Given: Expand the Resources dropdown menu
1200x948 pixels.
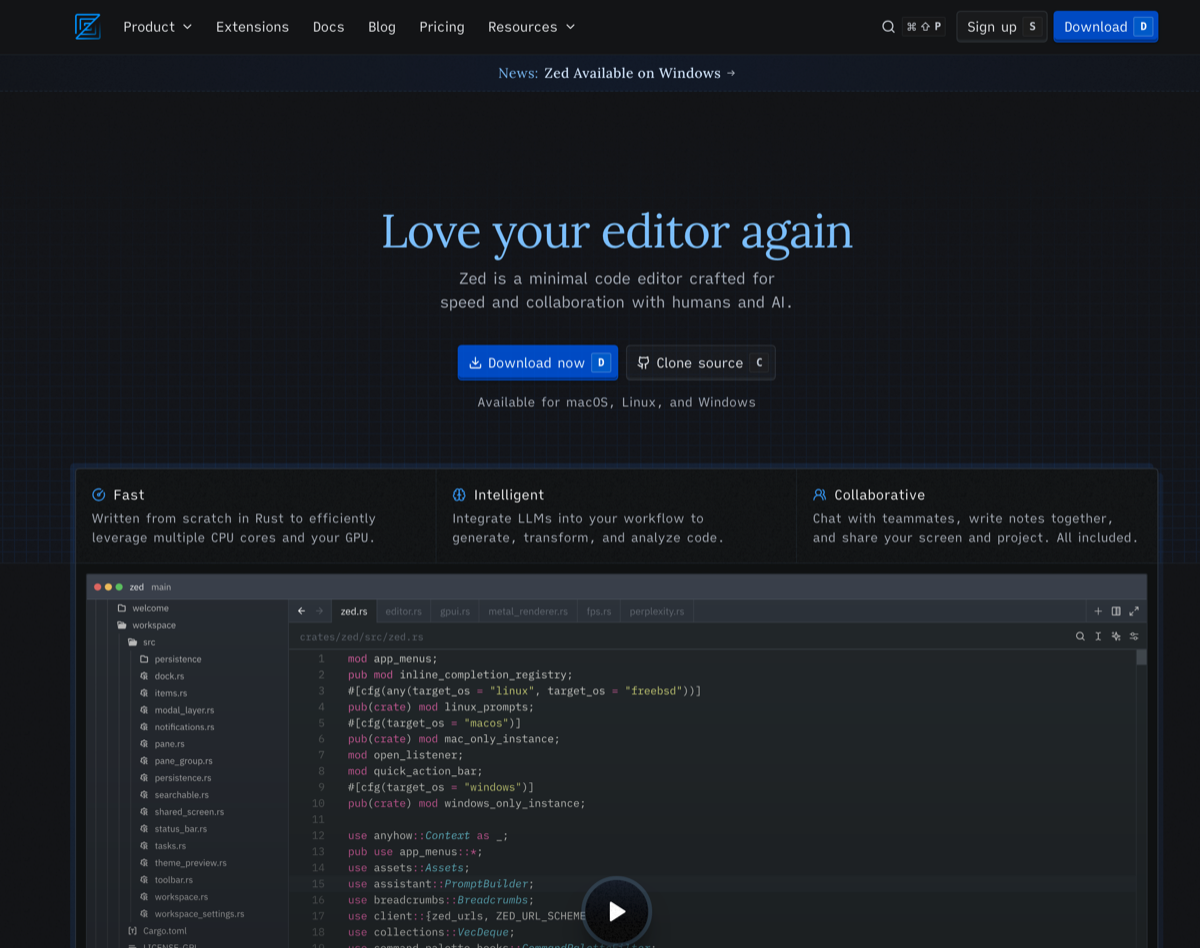Looking at the screenshot, I should point(531,27).
